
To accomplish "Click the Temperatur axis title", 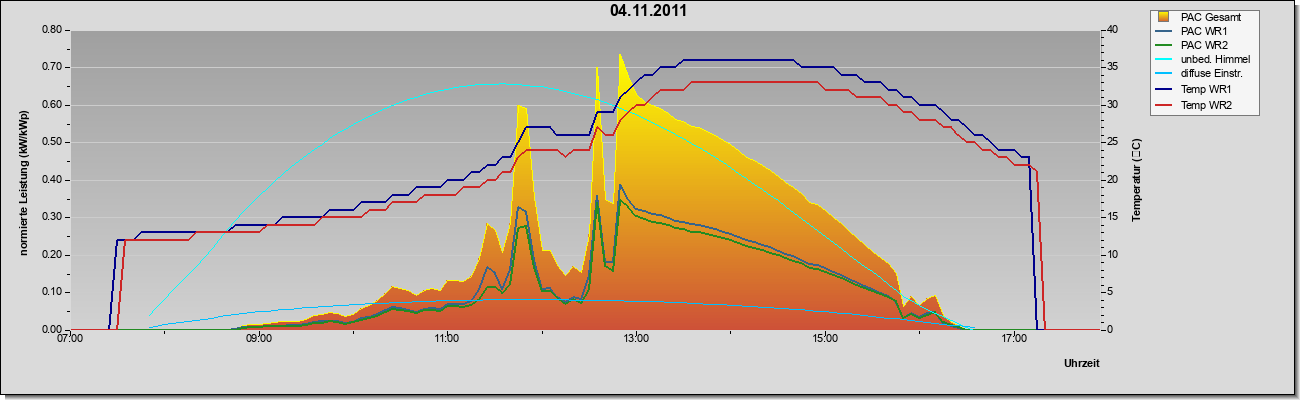I will coord(1136,180).
